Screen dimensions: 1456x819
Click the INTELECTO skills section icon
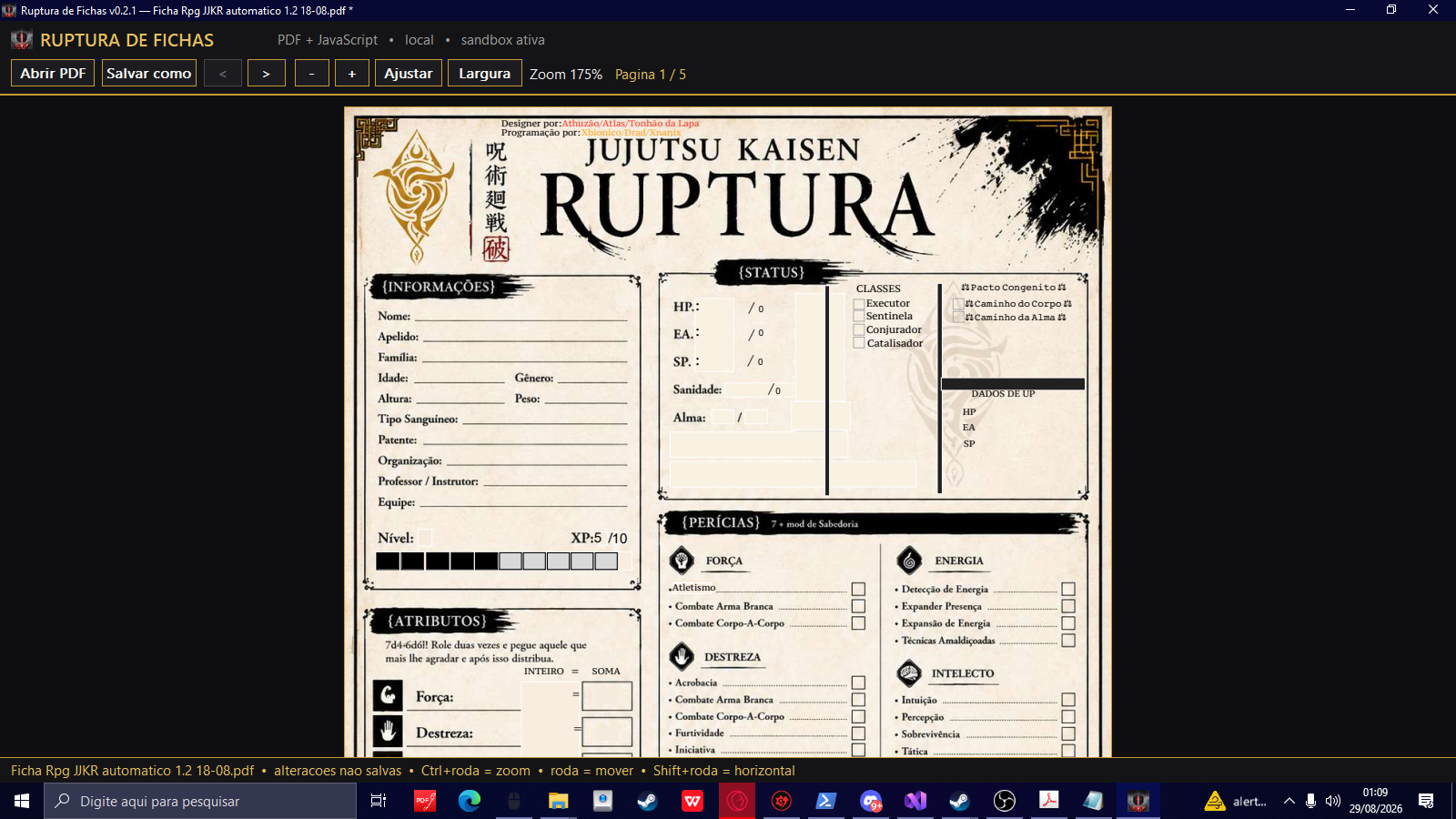[x=909, y=673]
